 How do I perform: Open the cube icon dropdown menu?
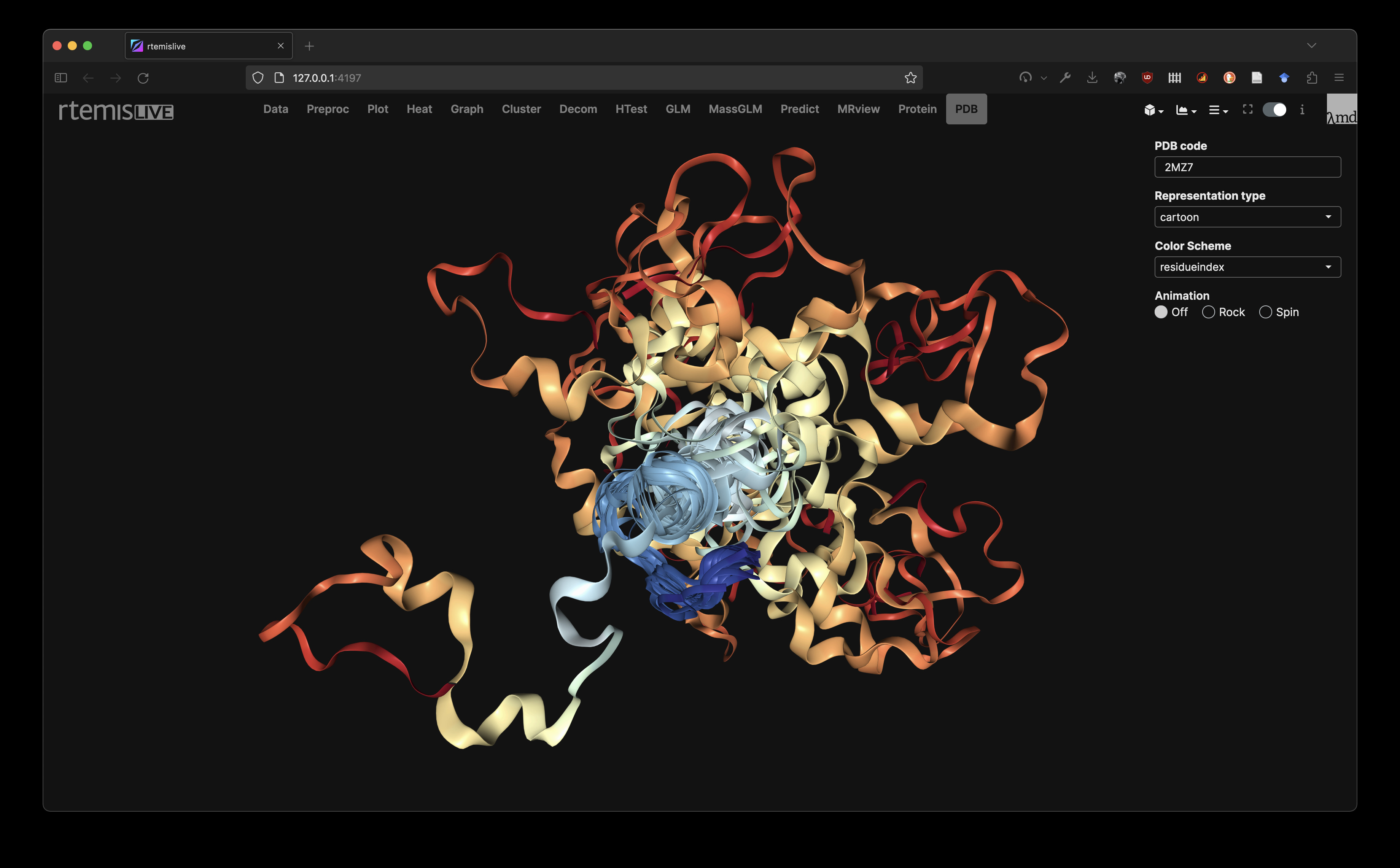click(1153, 110)
